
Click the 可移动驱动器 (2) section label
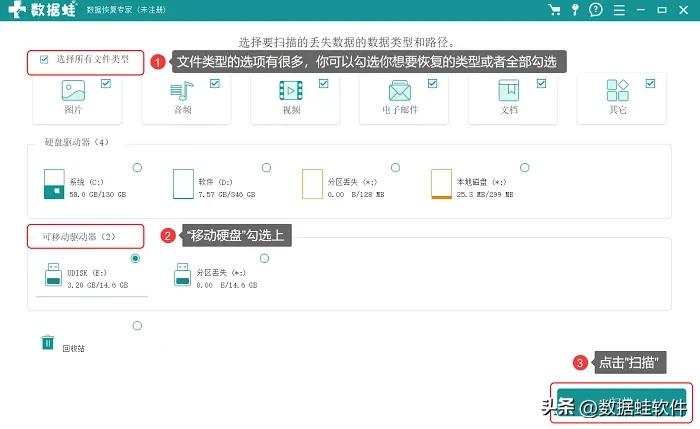(x=79, y=237)
